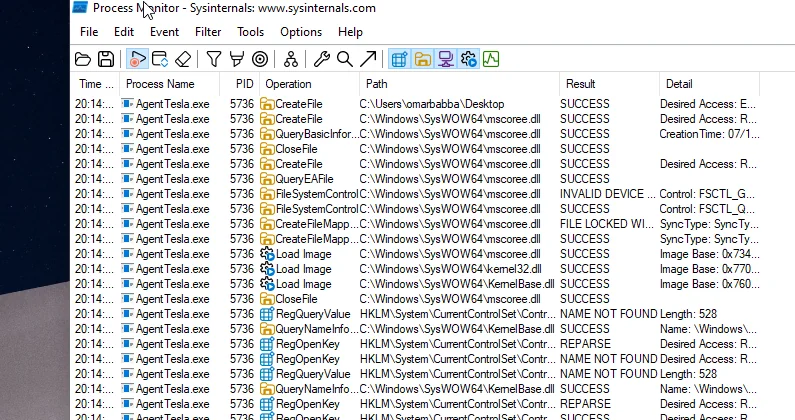The width and height of the screenshot is (795, 420).
Task: Click the Time column header
Action: [96, 84]
